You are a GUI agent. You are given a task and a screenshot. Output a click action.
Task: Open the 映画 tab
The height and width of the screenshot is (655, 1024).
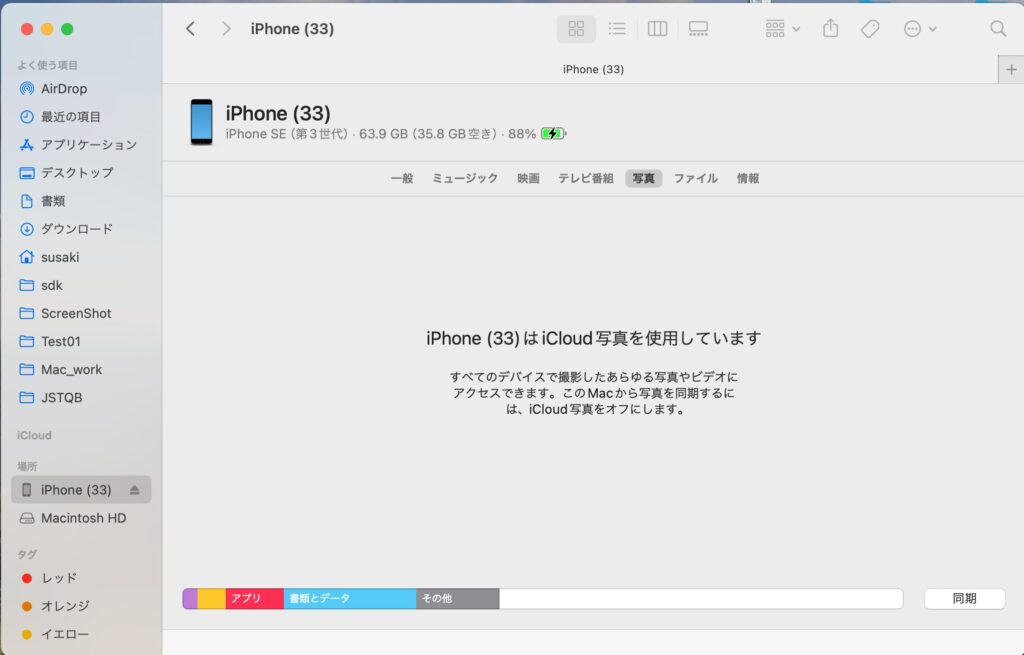click(528, 178)
